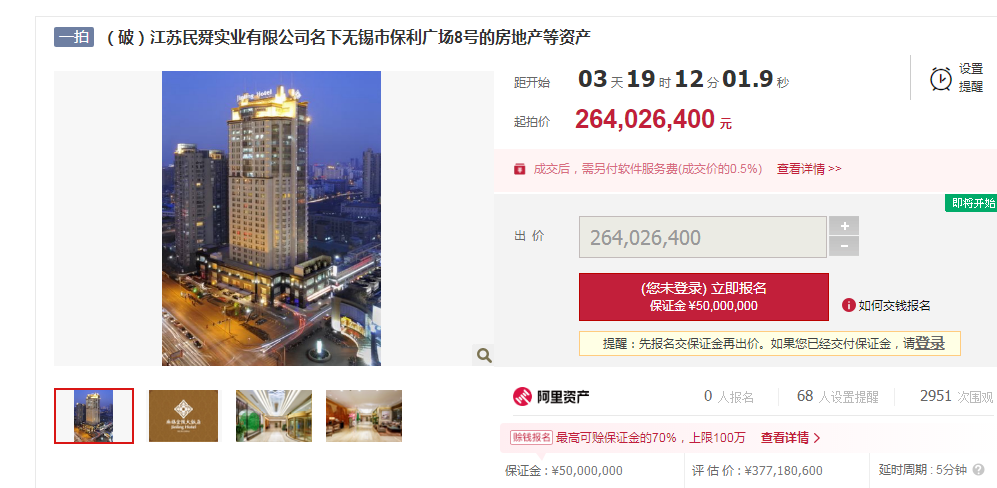Select the Jinling Hotel logo thumbnail
The height and width of the screenshot is (488, 997).
[x=183, y=416]
